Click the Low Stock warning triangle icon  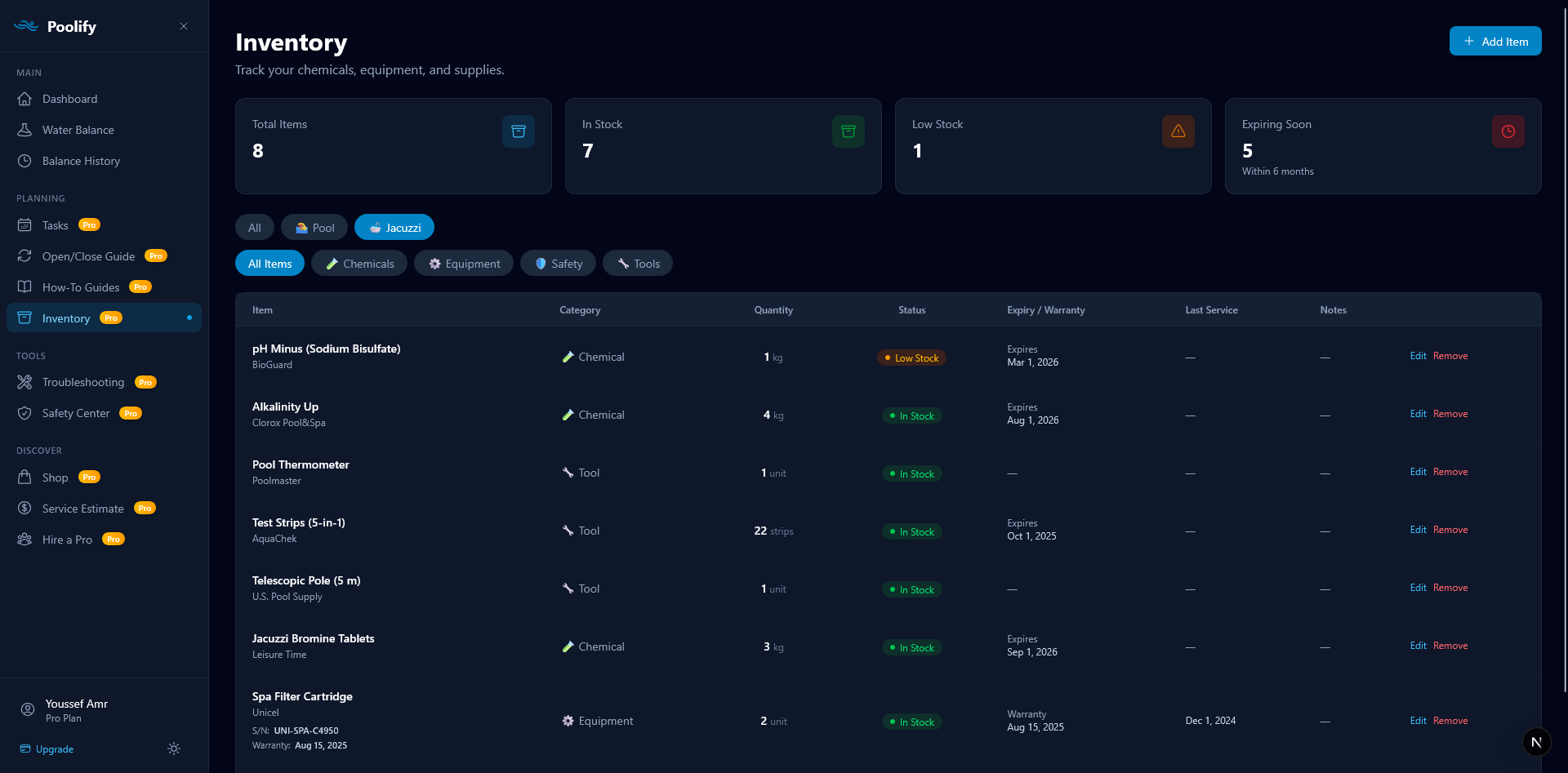[1178, 131]
